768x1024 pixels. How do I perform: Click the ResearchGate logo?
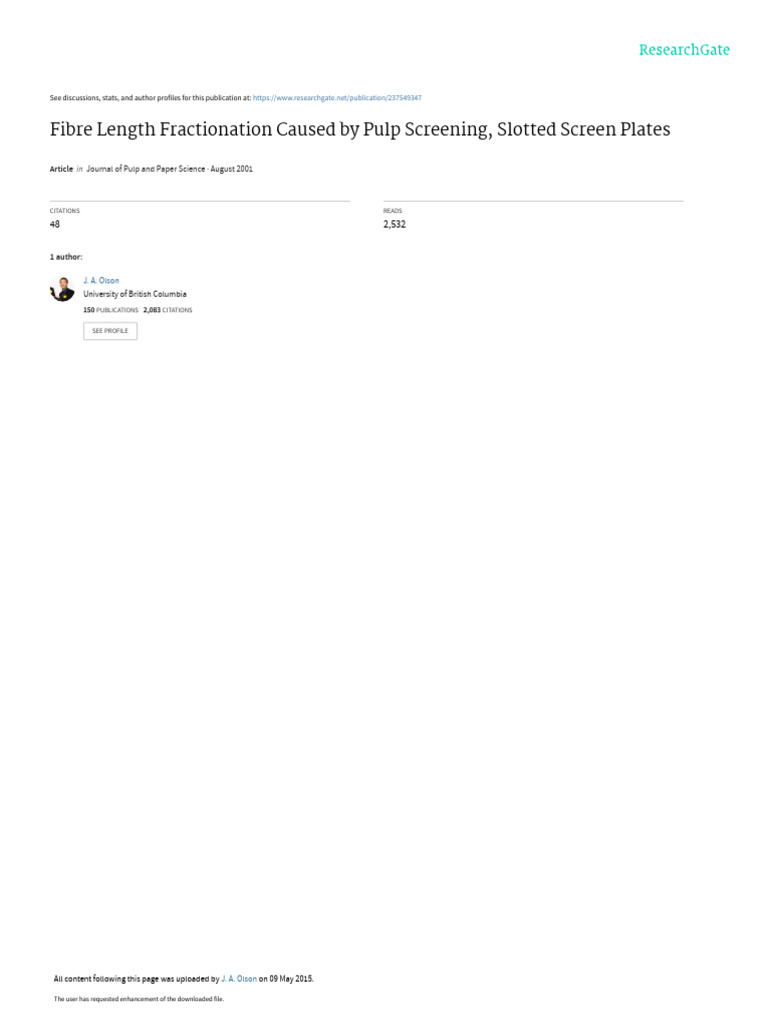pyautogui.click(x=684, y=50)
